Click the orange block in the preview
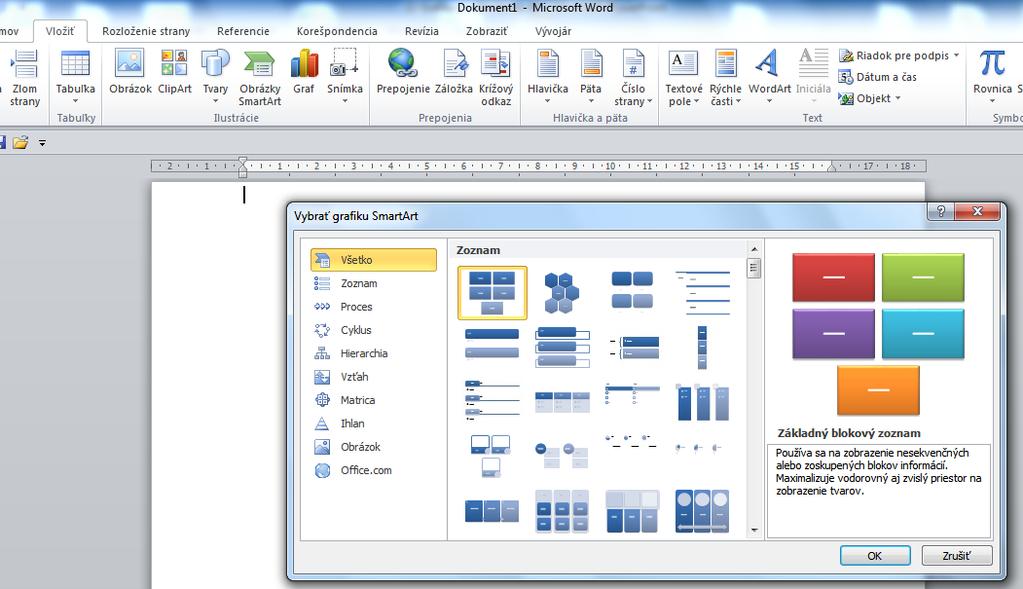Image resolution: width=1023 pixels, height=589 pixels. point(878,390)
